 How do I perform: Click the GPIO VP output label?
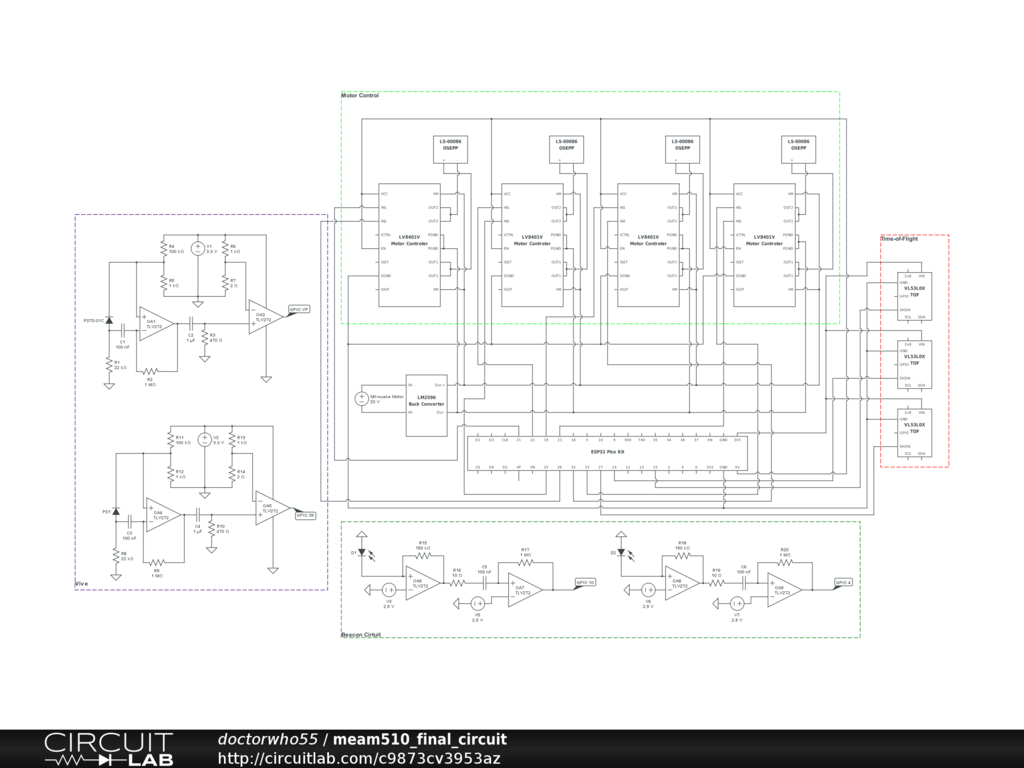coord(299,310)
